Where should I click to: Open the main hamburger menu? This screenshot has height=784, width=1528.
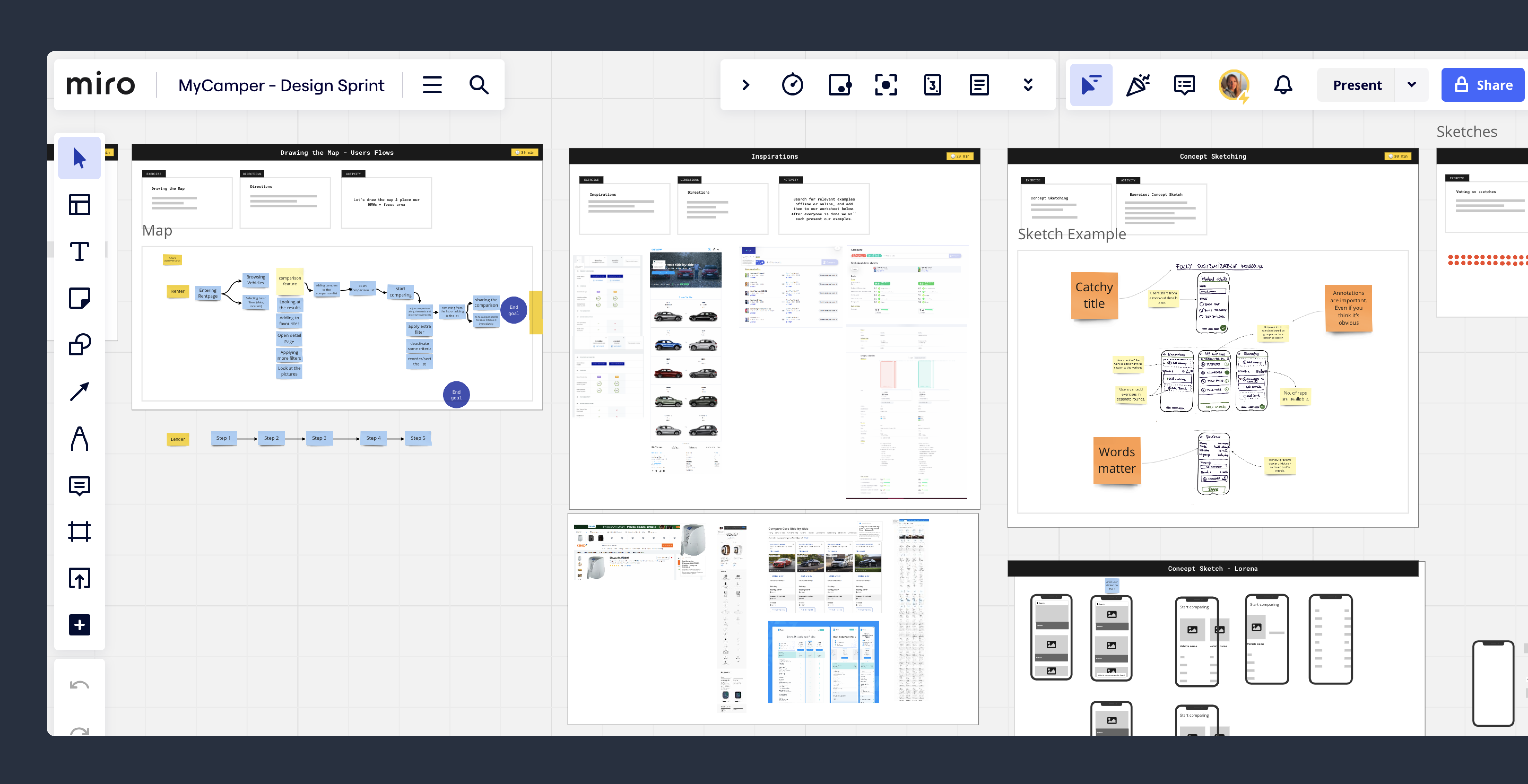(432, 85)
